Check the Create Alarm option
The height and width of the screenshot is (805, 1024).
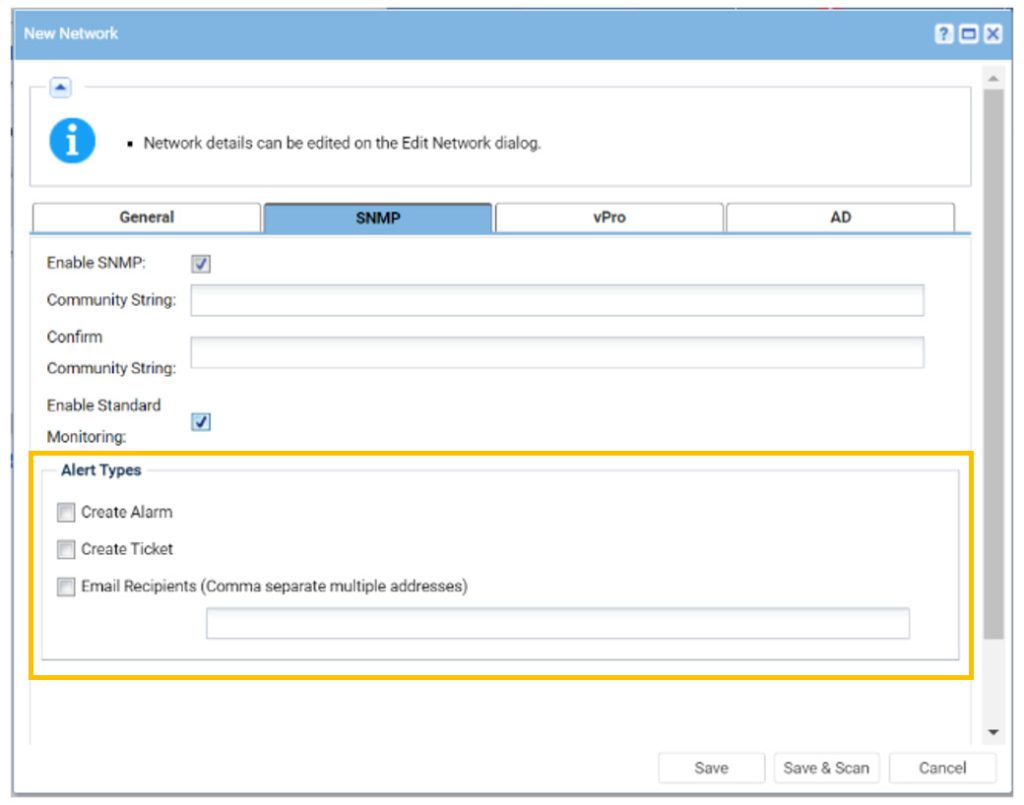point(65,513)
